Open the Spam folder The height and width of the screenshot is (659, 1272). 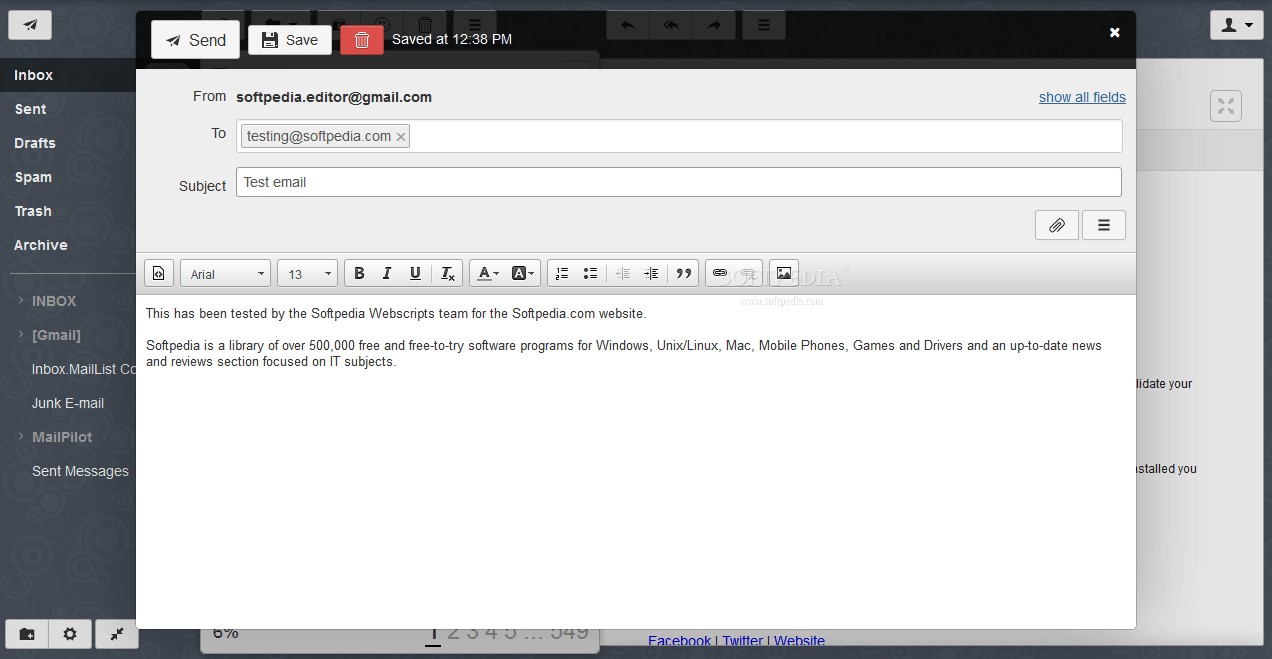tap(68, 177)
